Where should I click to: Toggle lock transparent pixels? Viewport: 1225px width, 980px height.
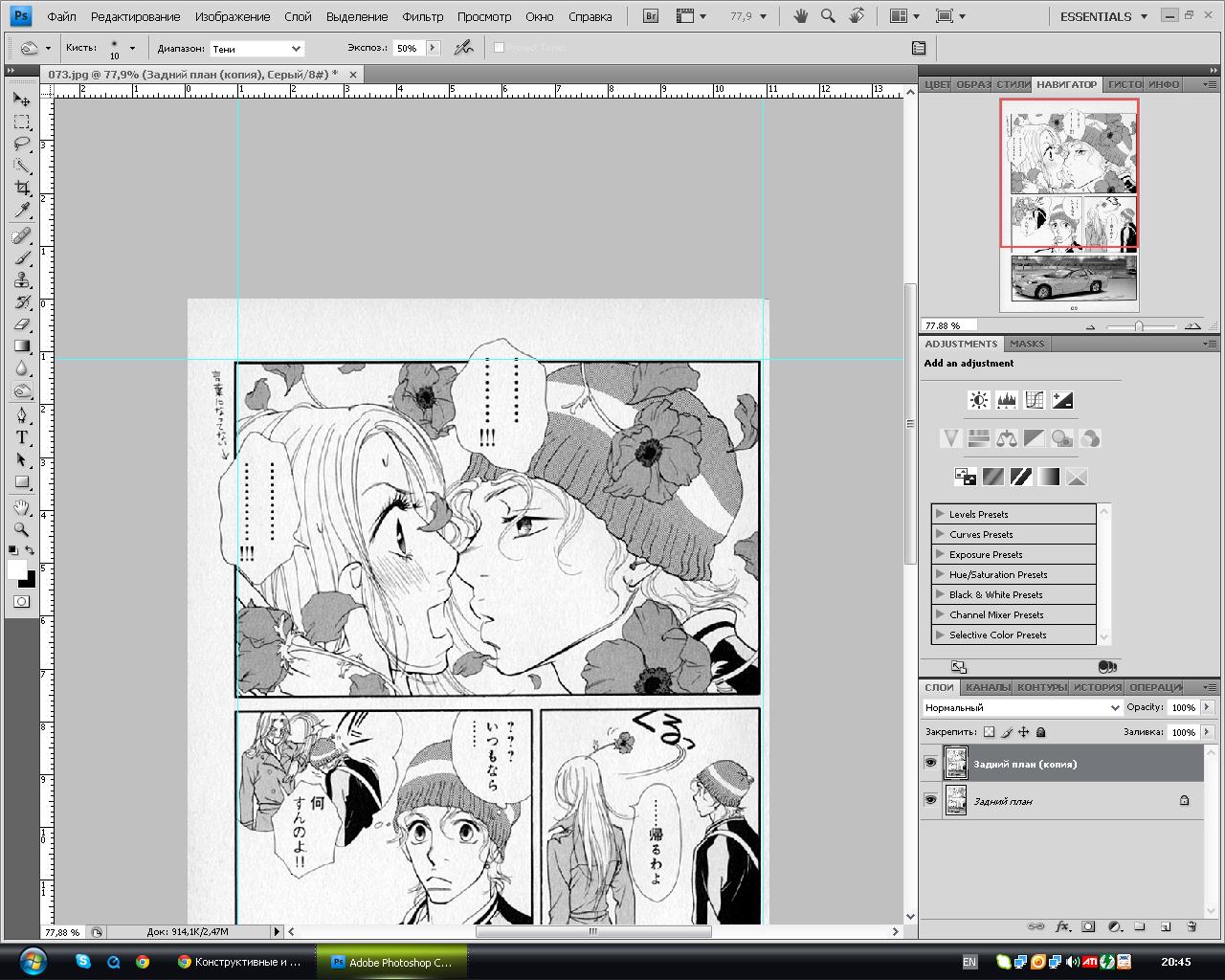coord(989,732)
